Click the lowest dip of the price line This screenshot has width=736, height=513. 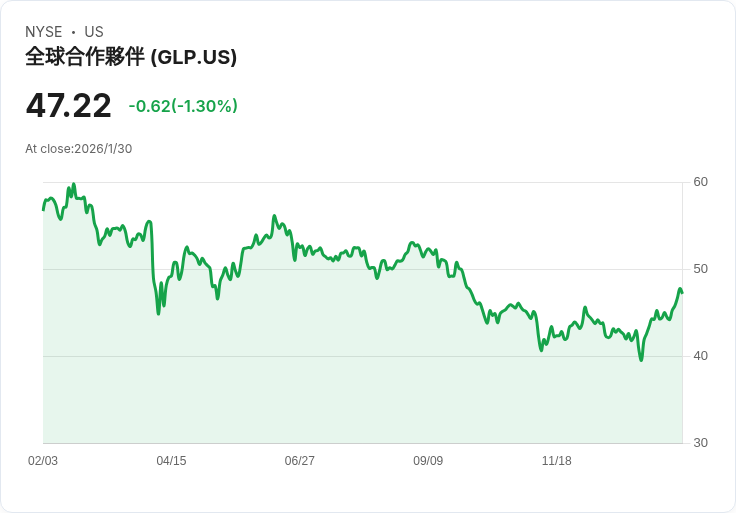point(641,360)
